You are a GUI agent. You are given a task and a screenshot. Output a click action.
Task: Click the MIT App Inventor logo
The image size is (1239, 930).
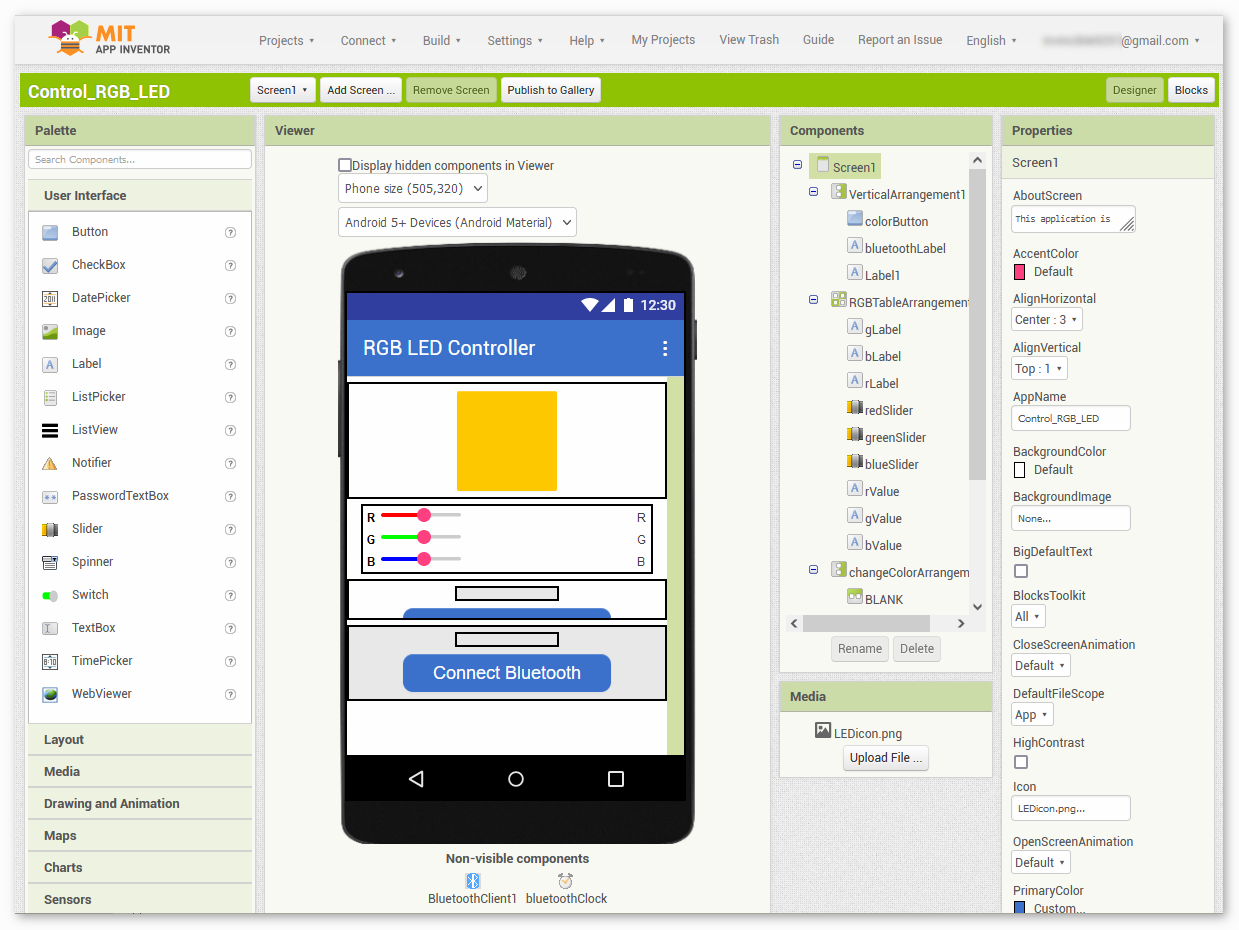(110, 39)
